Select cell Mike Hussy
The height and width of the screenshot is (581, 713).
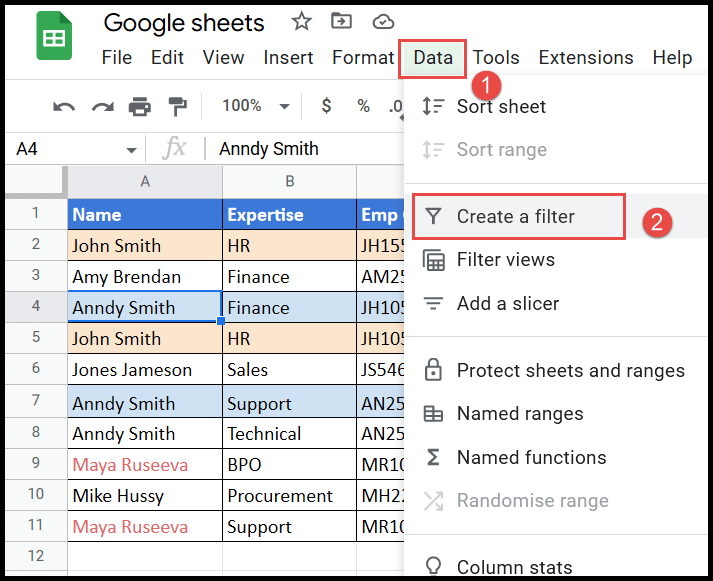pos(145,496)
